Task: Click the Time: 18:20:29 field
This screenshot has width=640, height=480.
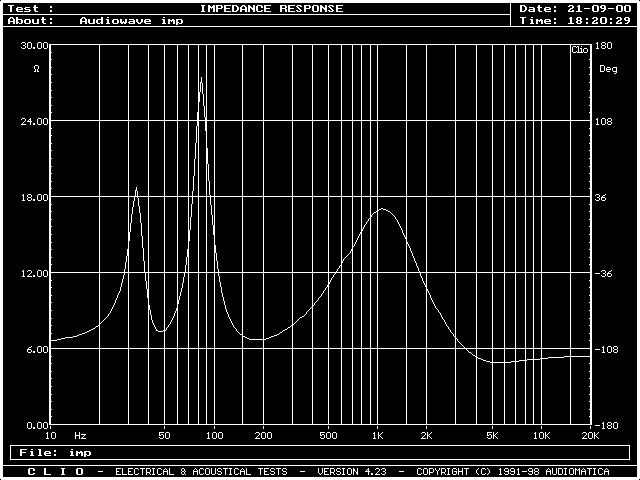Action: tap(575, 20)
